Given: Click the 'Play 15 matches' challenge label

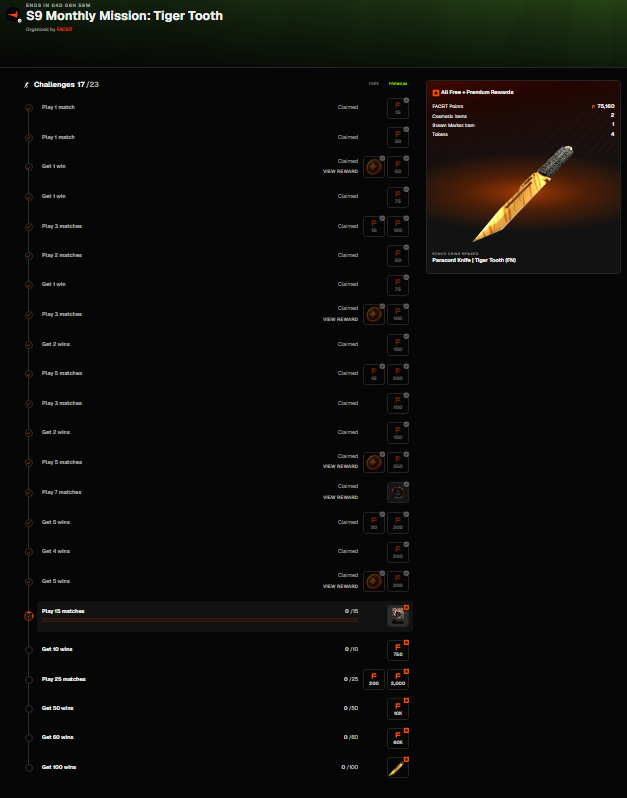Looking at the screenshot, I should 63,611.
